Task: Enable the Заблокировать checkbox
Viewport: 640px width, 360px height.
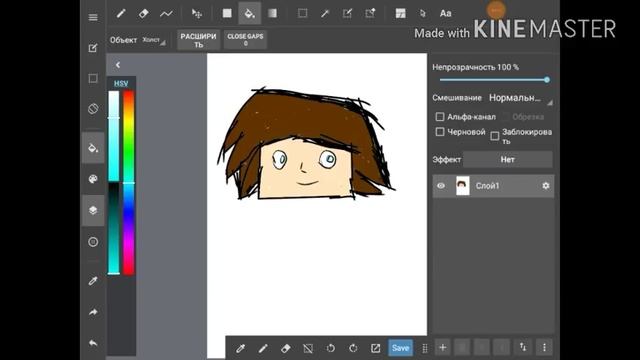Action: point(495,136)
